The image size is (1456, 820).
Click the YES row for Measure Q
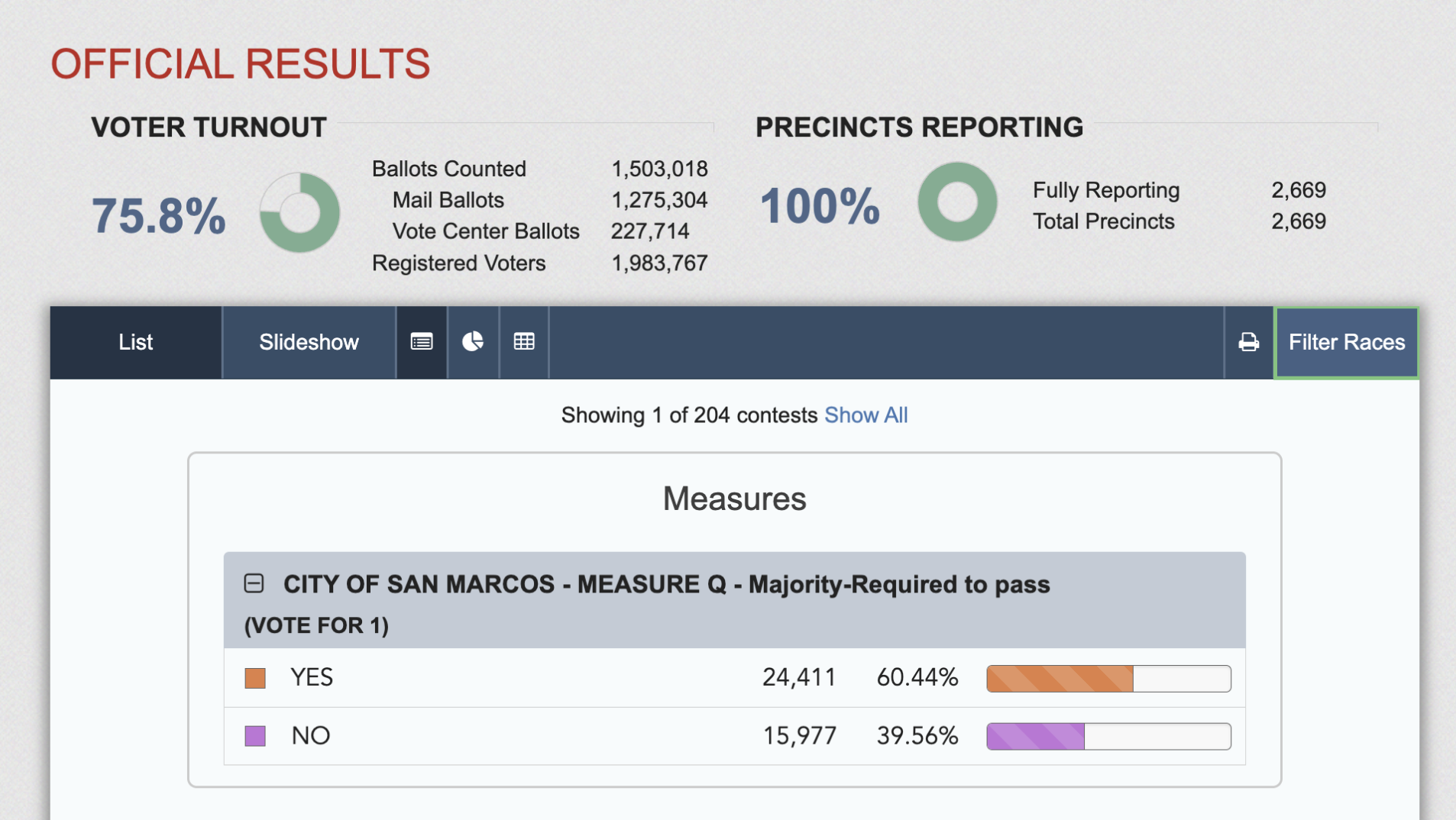tap(535, 676)
